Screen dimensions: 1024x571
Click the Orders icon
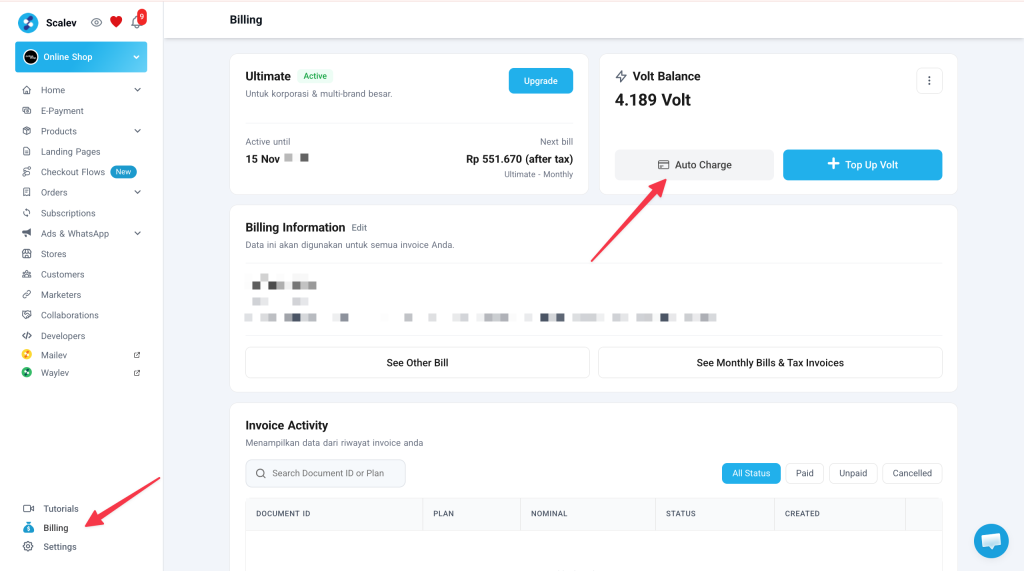(27, 192)
